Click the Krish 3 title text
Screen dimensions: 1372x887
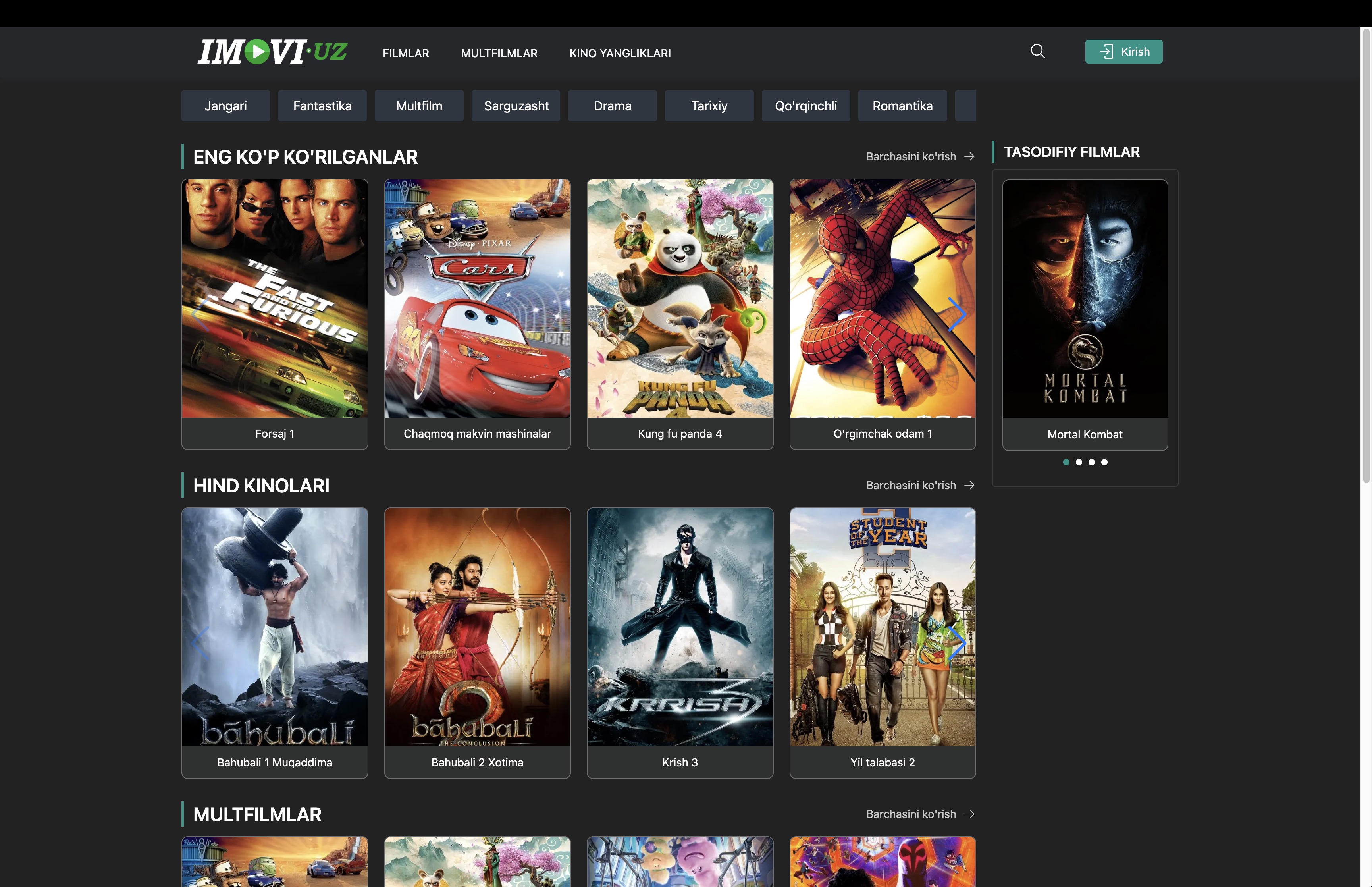point(680,763)
